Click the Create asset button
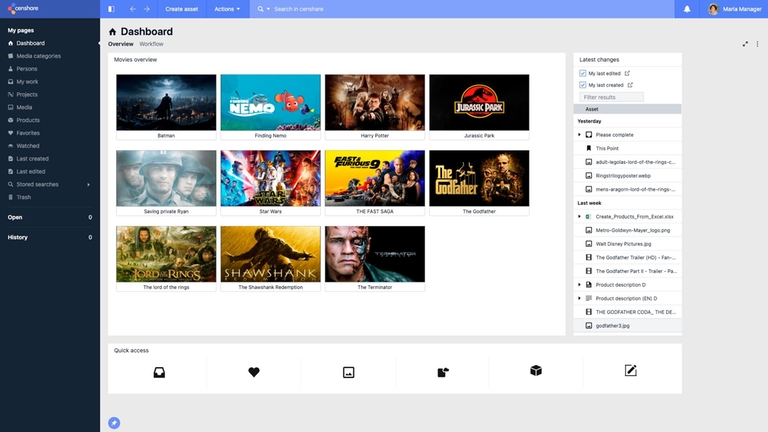The image size is (768, 432). point(182,9)
